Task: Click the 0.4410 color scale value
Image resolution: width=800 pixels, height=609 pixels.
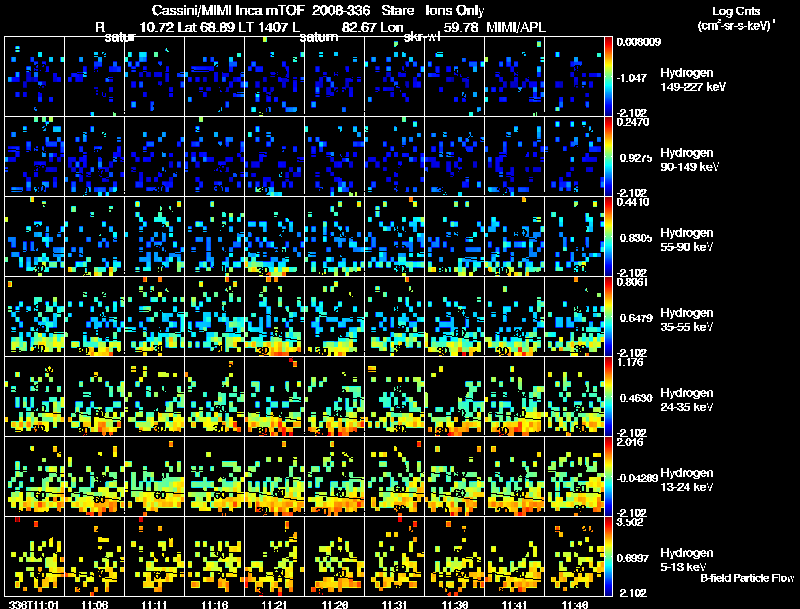Action: 633,202
